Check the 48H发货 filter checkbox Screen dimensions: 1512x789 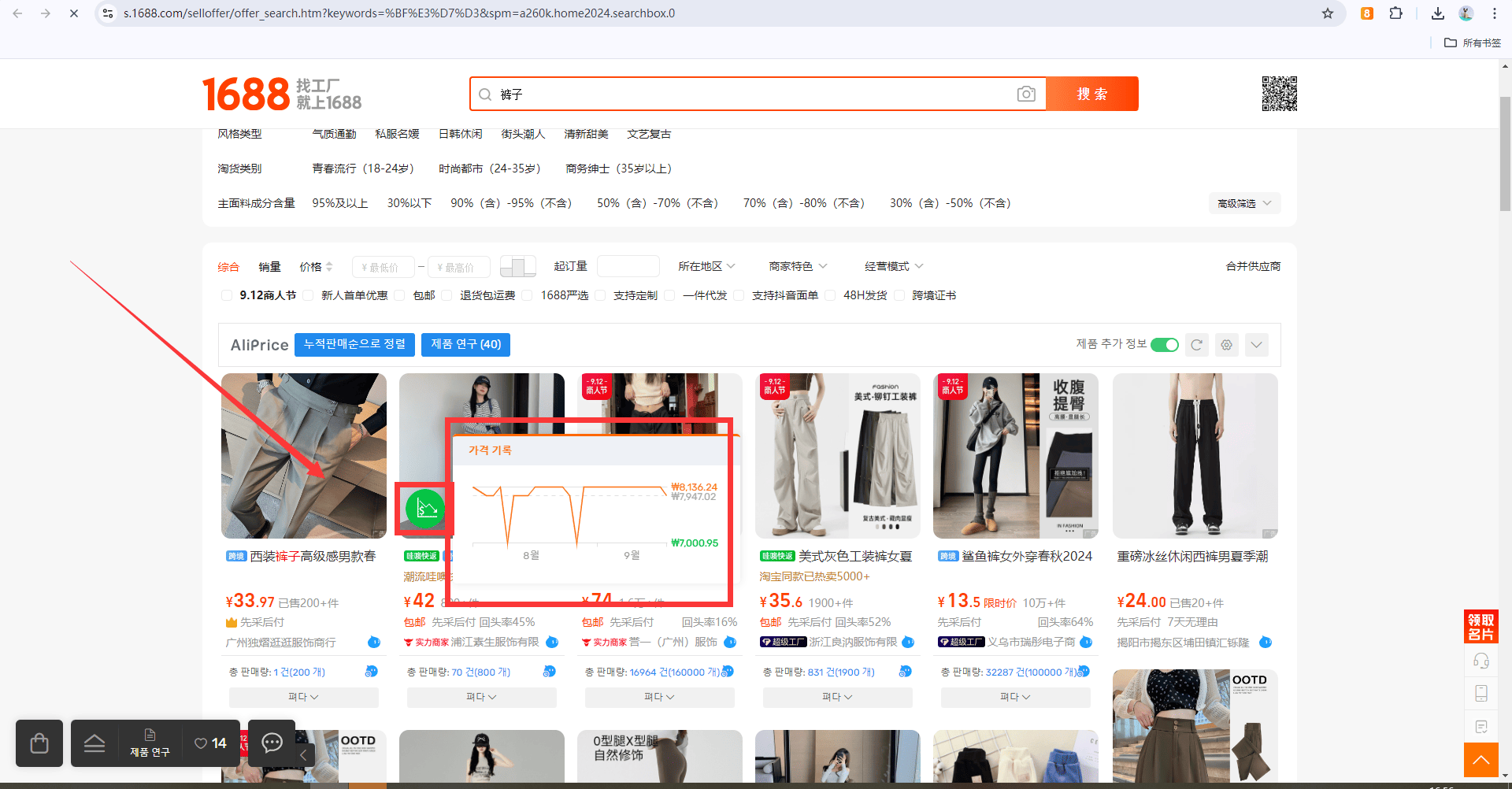coord(830,295)
